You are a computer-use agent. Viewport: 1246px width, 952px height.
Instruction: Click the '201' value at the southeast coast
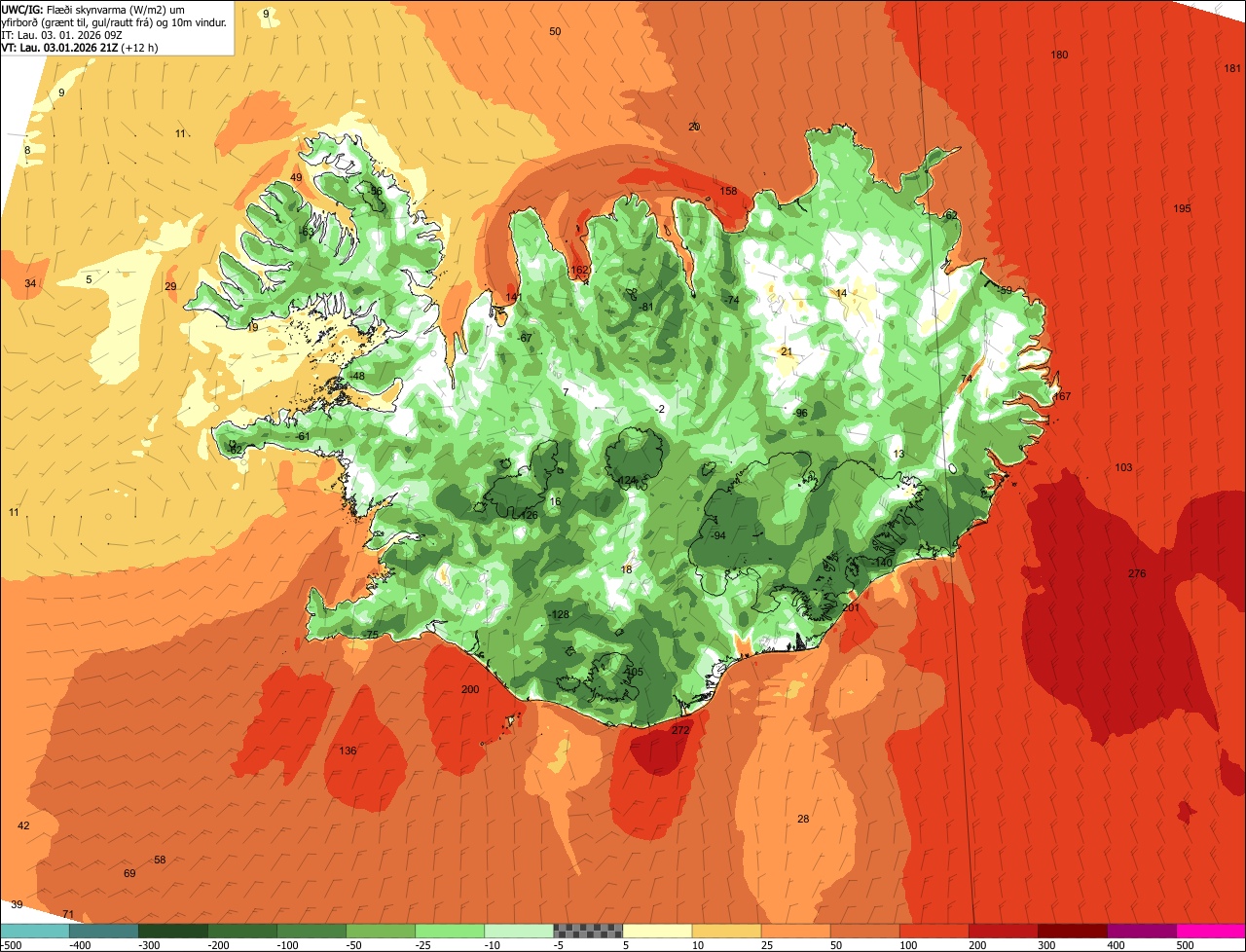[852, 607]
